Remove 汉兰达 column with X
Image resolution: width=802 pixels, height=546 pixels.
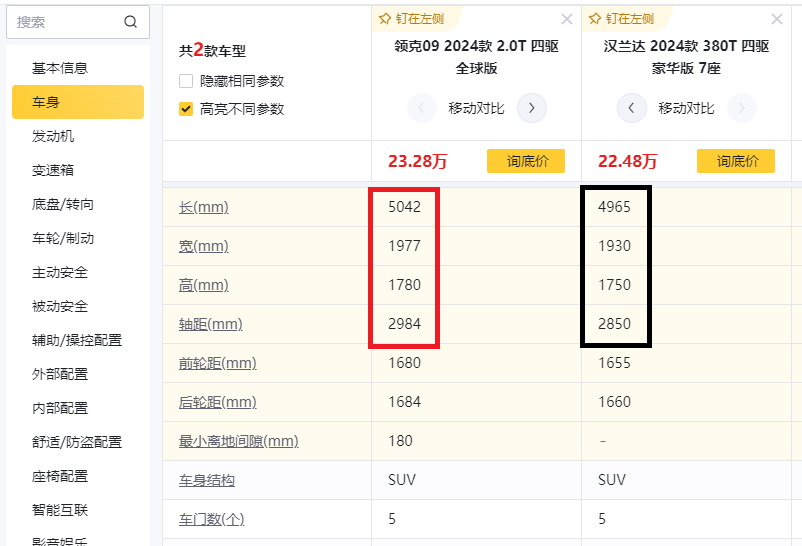click(x=777, y=19)
